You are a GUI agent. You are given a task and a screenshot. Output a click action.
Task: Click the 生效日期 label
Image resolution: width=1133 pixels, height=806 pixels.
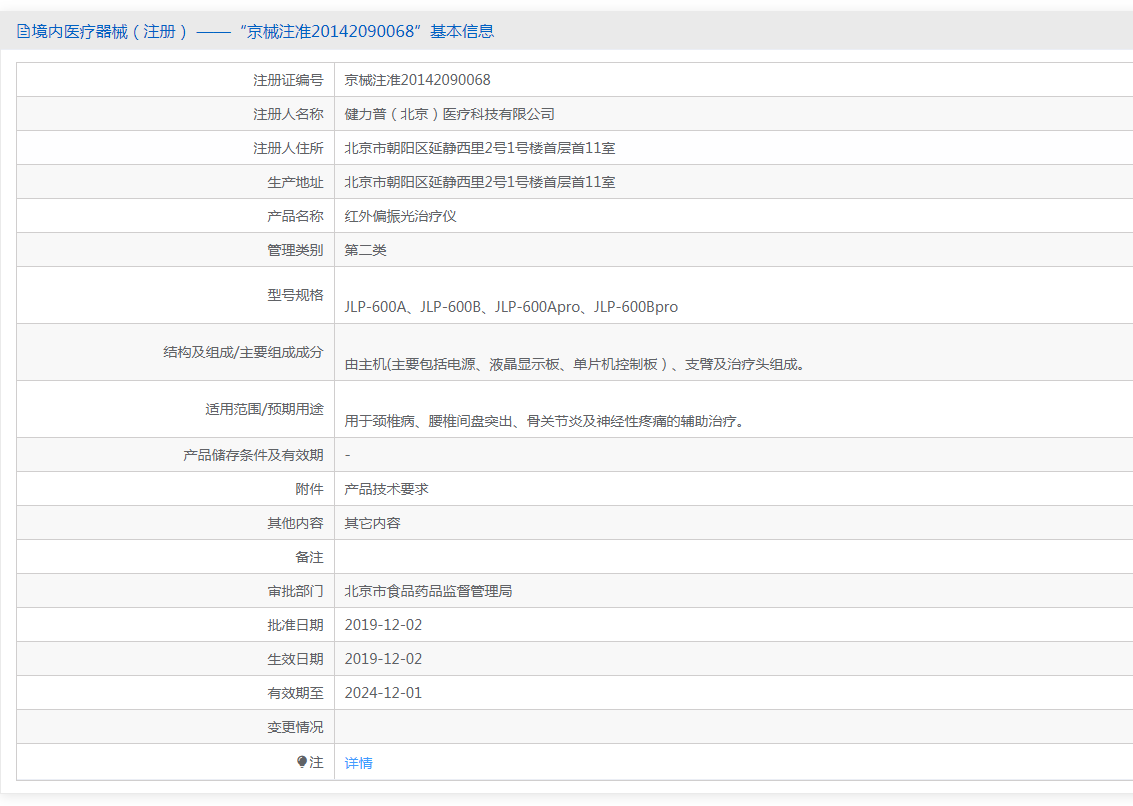pos(296,659)
